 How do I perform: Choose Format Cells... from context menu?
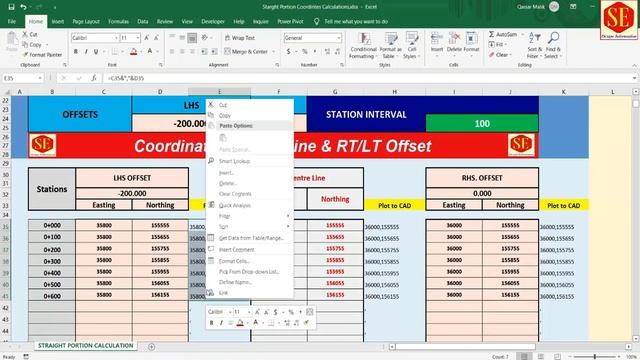pos(250,261)
